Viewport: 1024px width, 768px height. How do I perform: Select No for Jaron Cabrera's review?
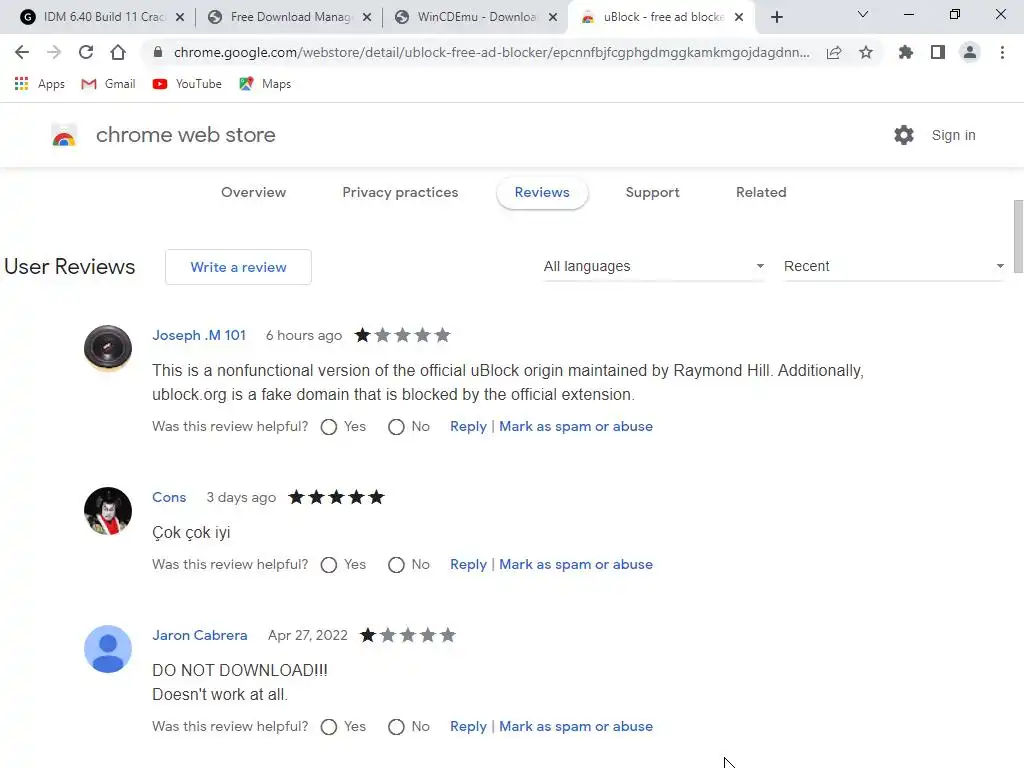[396, 727]
